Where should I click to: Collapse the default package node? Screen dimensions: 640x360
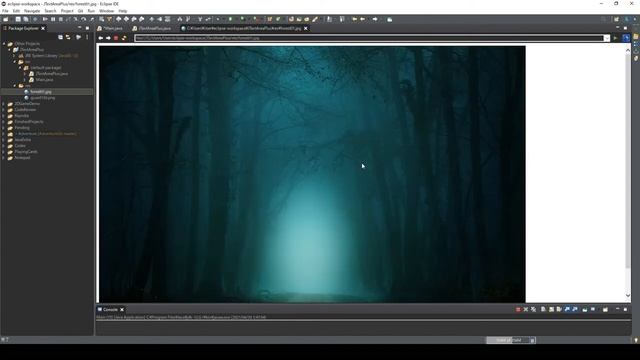[x=20, y=68]
